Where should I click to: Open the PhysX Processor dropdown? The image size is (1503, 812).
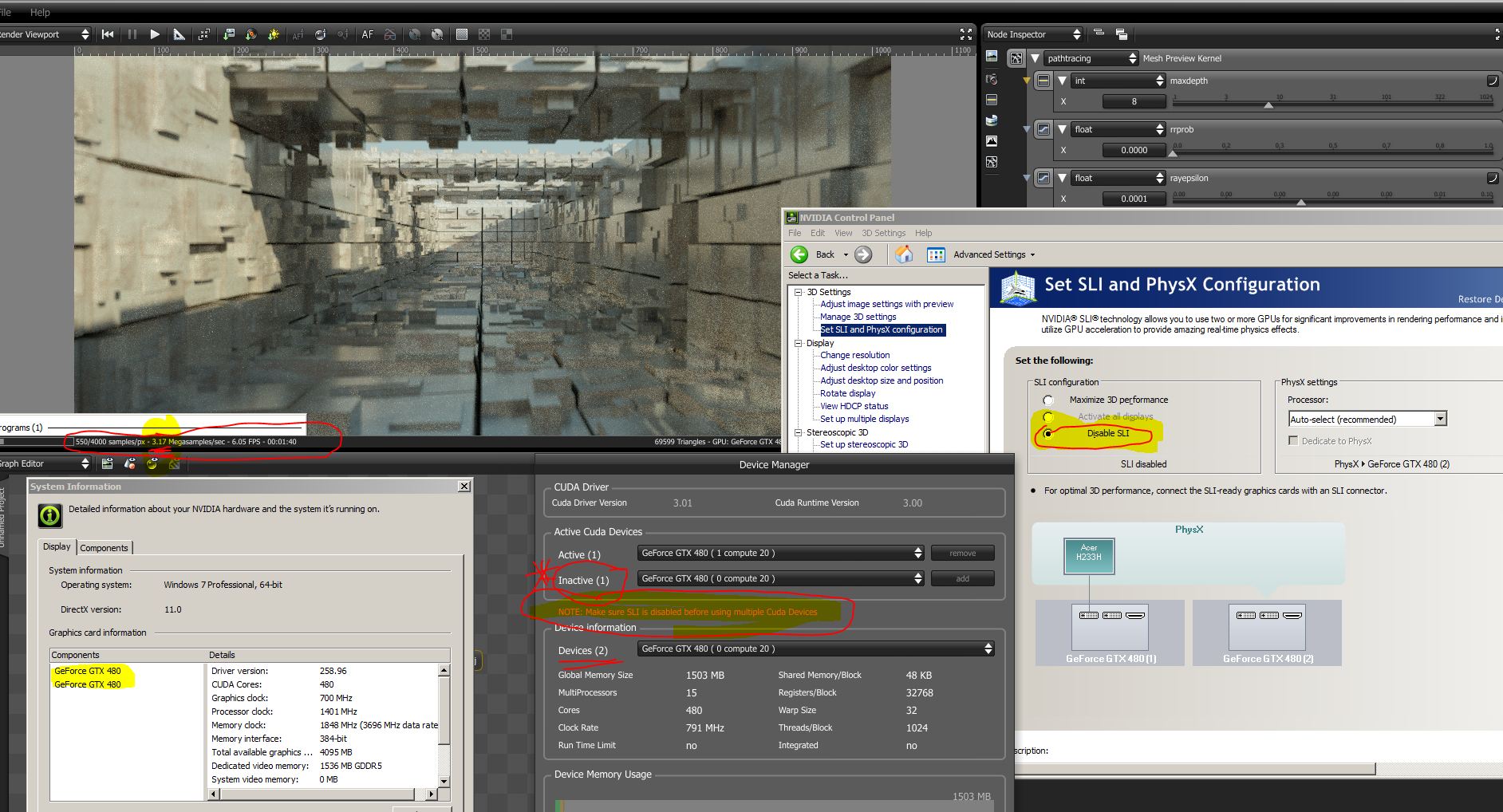(x=1367, y=419)
